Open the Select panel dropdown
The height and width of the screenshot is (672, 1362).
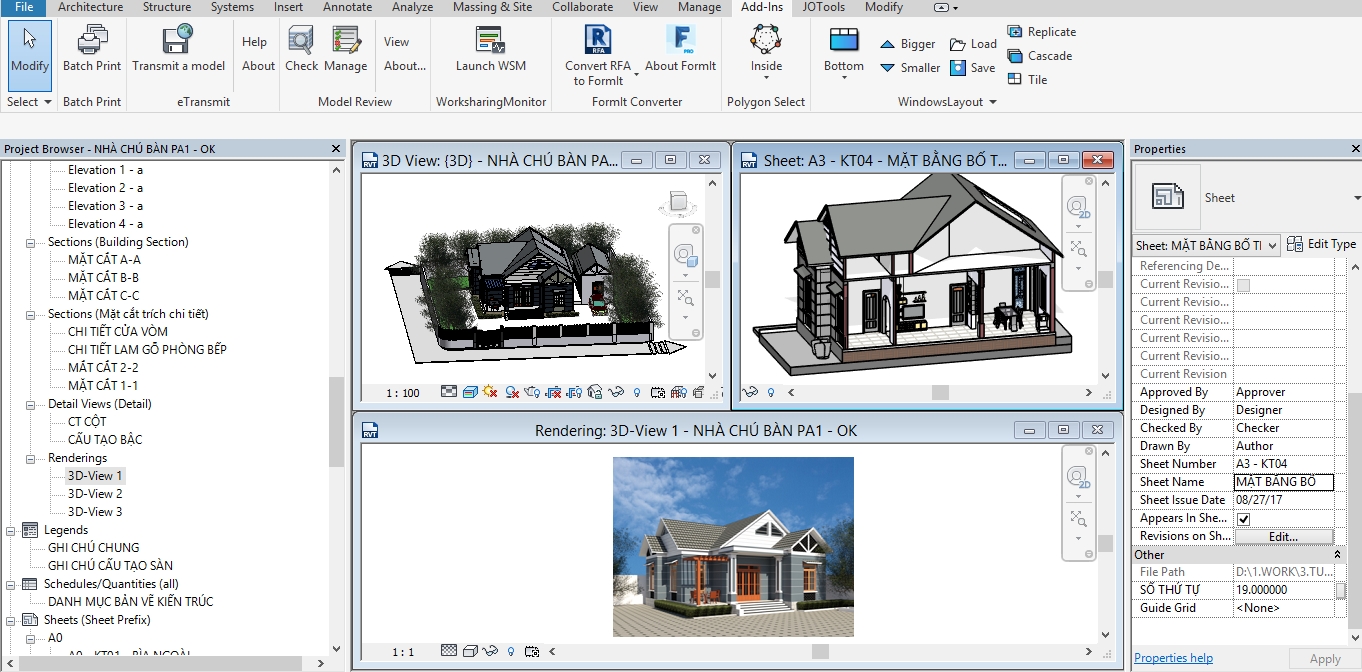[x=29, y=102]
